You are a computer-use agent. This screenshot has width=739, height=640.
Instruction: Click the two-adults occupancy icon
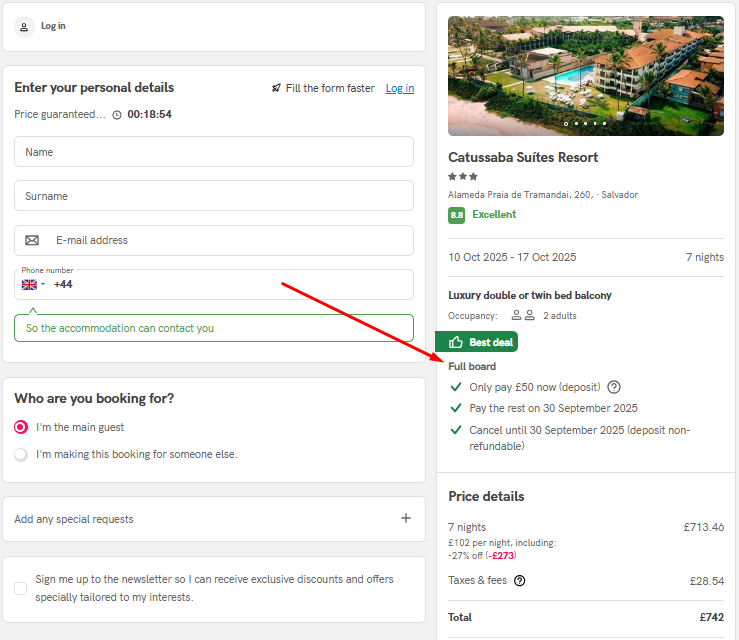coord(523,315)
